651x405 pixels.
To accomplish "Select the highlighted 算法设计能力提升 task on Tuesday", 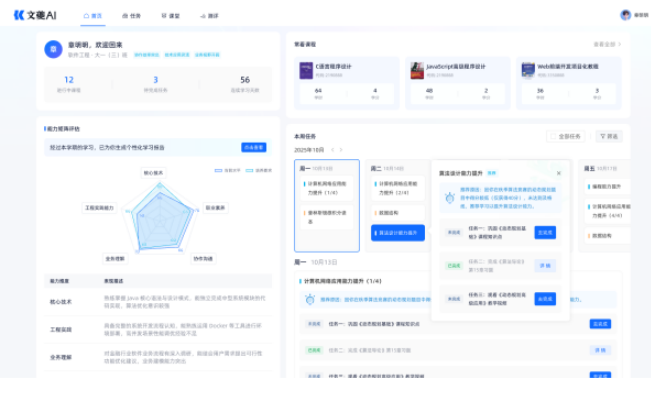I will pos(397,232).
